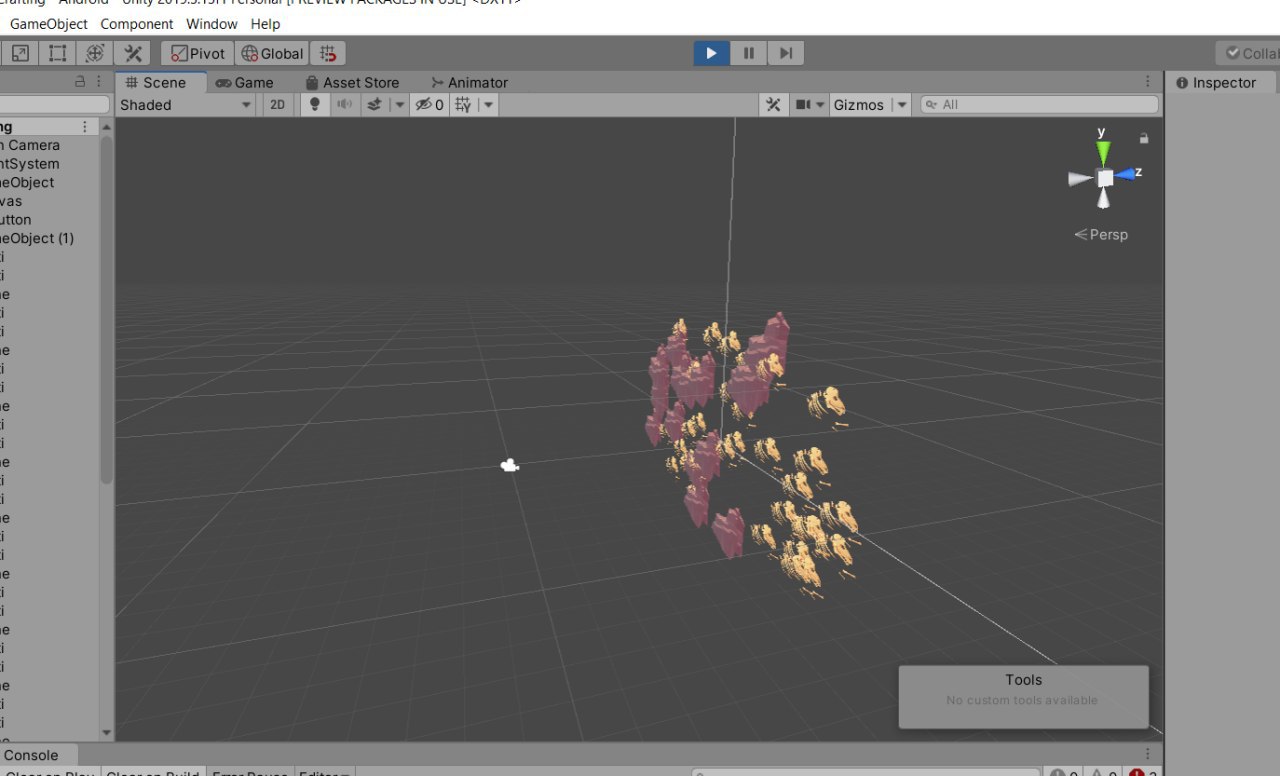The width and height of the screenshot is (1280, 776).
Task: Toggle the Persp projection label
Action: pyautogui.click(x=1101, y=234)
